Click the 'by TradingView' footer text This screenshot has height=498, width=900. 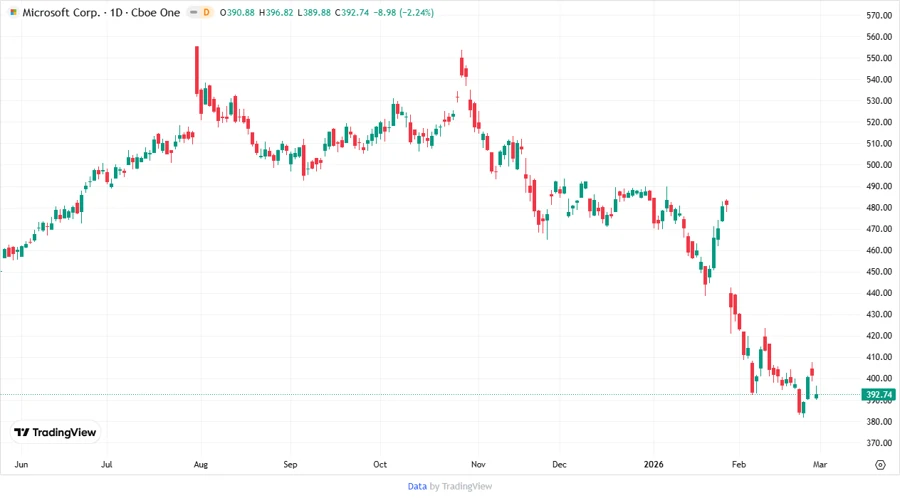460,486
